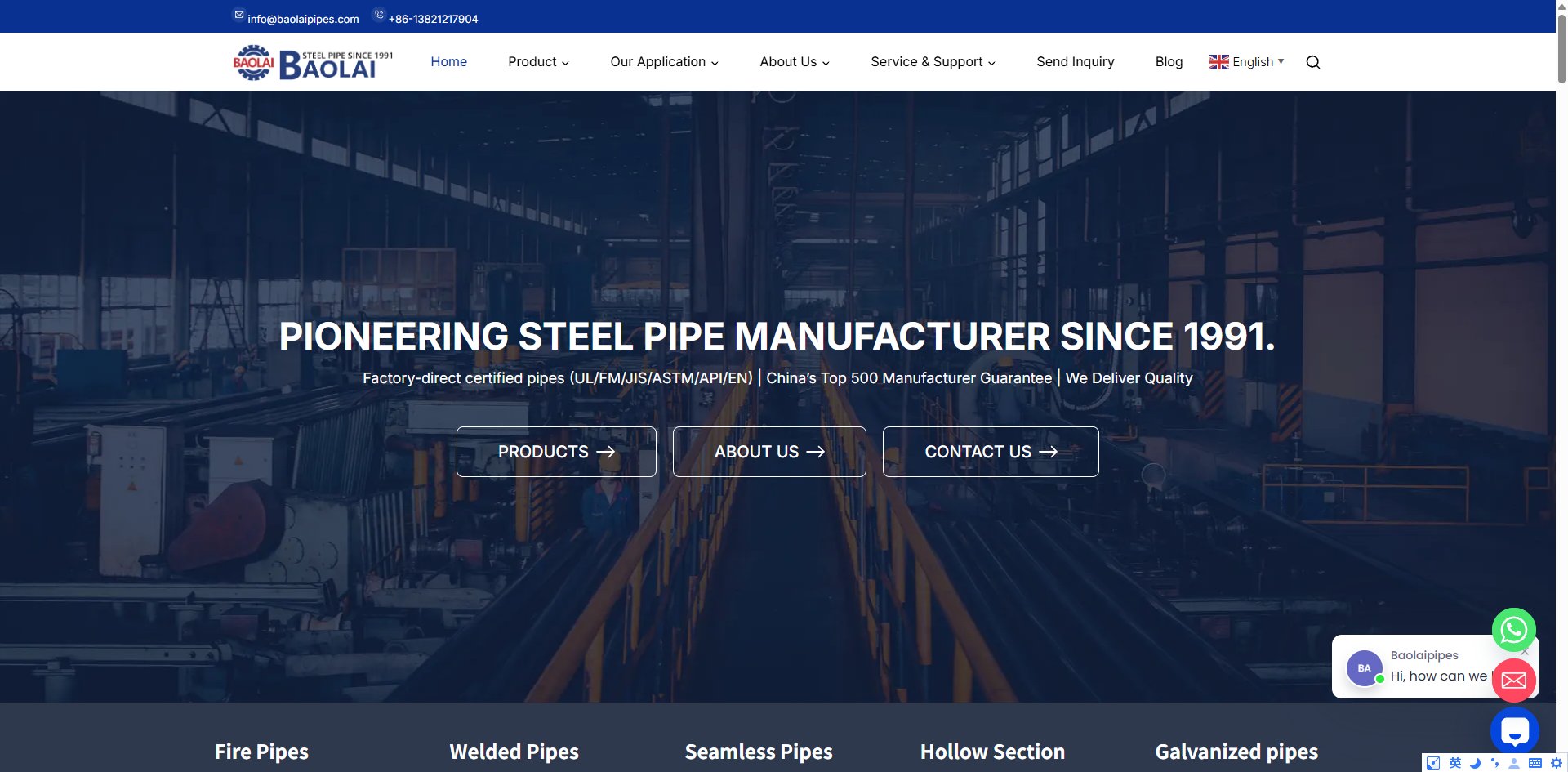Click the red email envelope button
1568x772 pixels.
(x=1513, y=681)
